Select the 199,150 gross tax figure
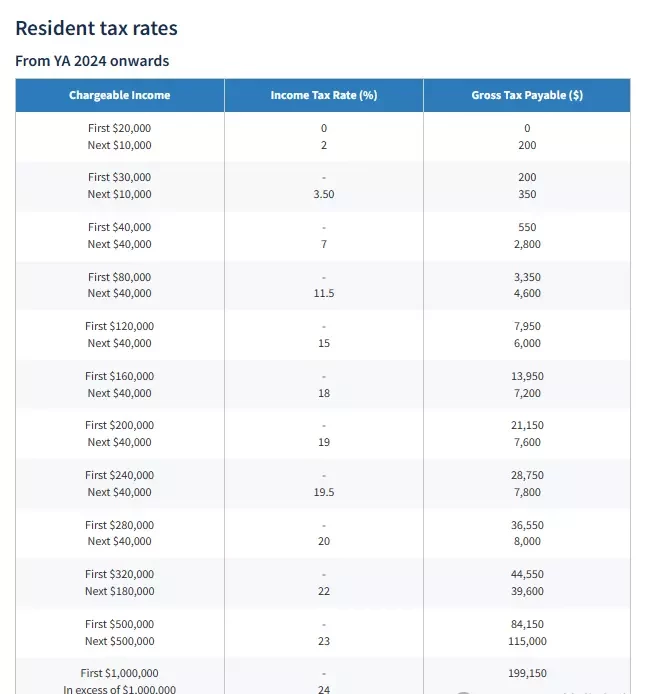Image resolution: width=657 pixels, height=694 pixels. point(527,673)
